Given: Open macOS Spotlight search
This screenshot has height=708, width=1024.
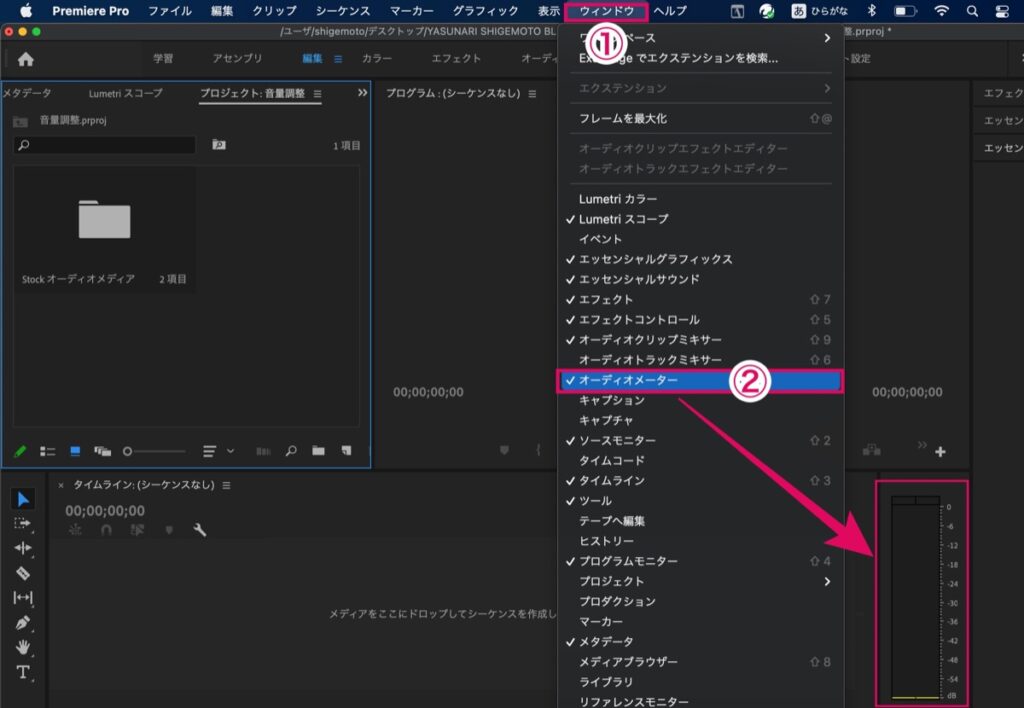Looking at the screenshot, I should point(972,11).
